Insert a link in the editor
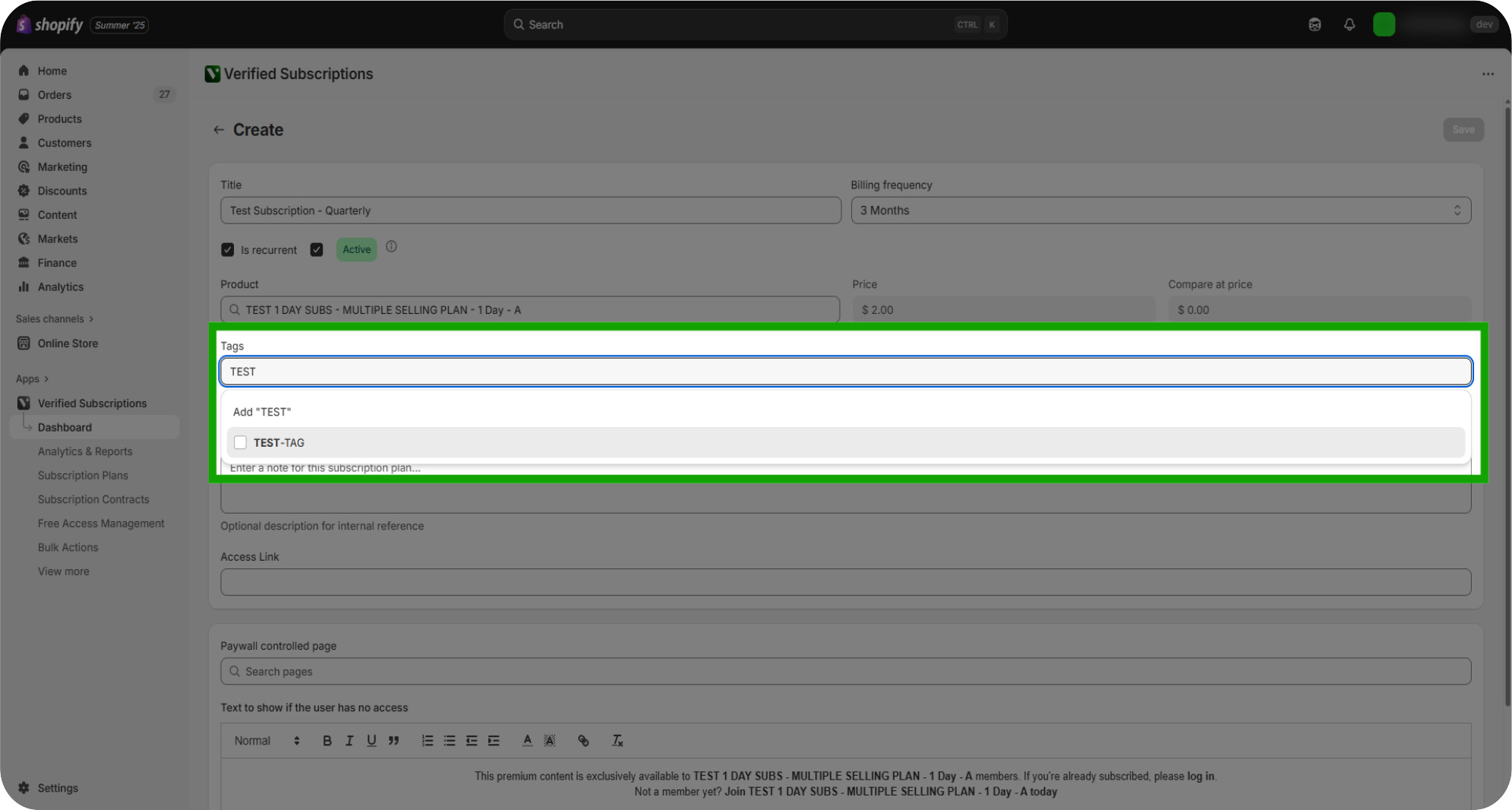The width and height of the screenshot is (1512, 810). pos(583,741)
